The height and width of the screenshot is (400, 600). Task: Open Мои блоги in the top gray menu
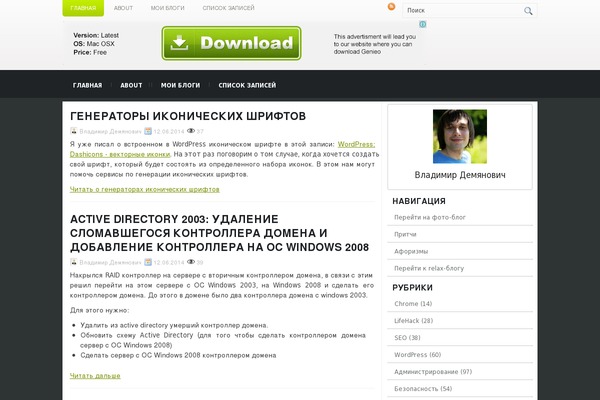click(168, 8)
